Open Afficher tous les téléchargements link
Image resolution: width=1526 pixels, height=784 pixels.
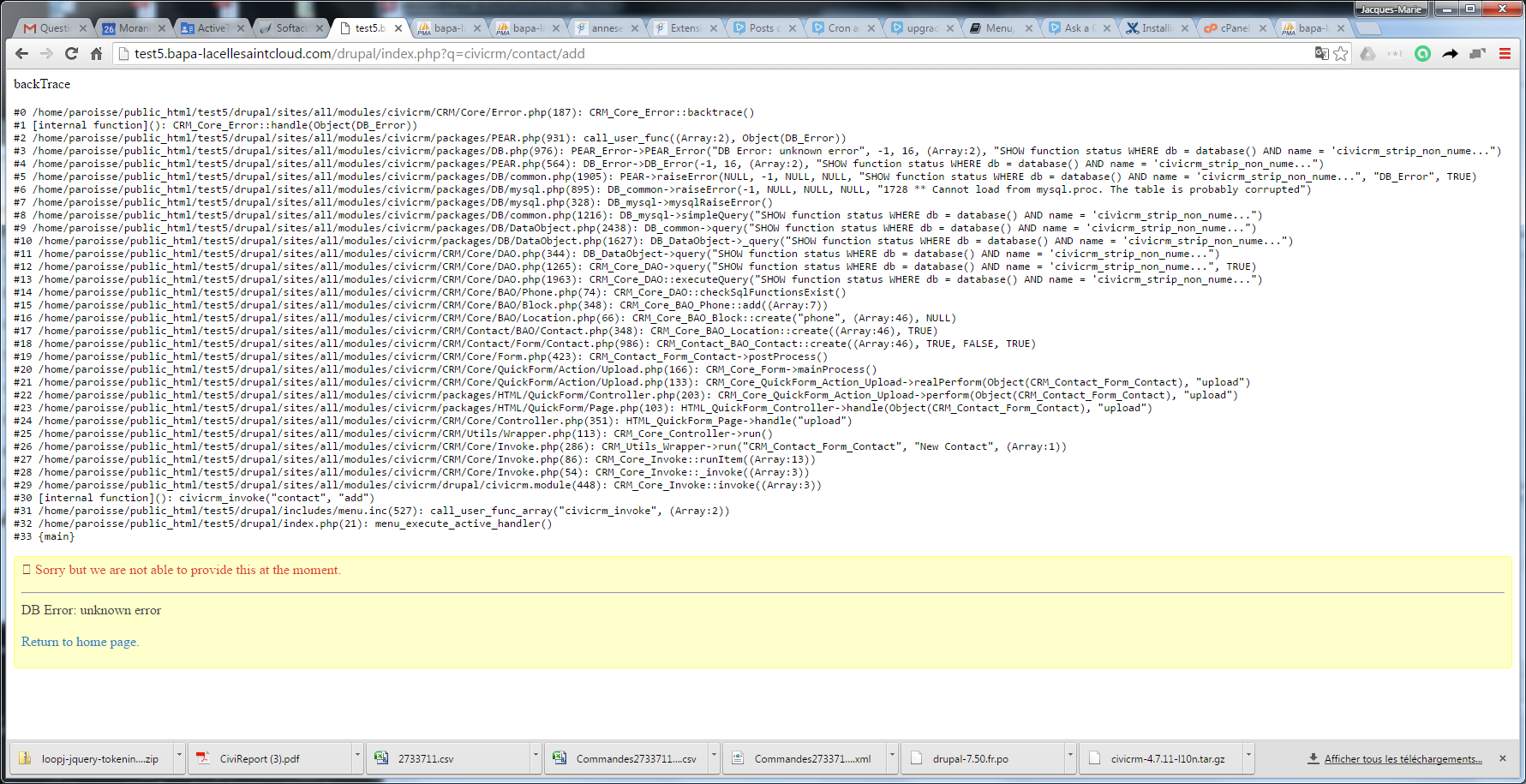coord(1403,758)
